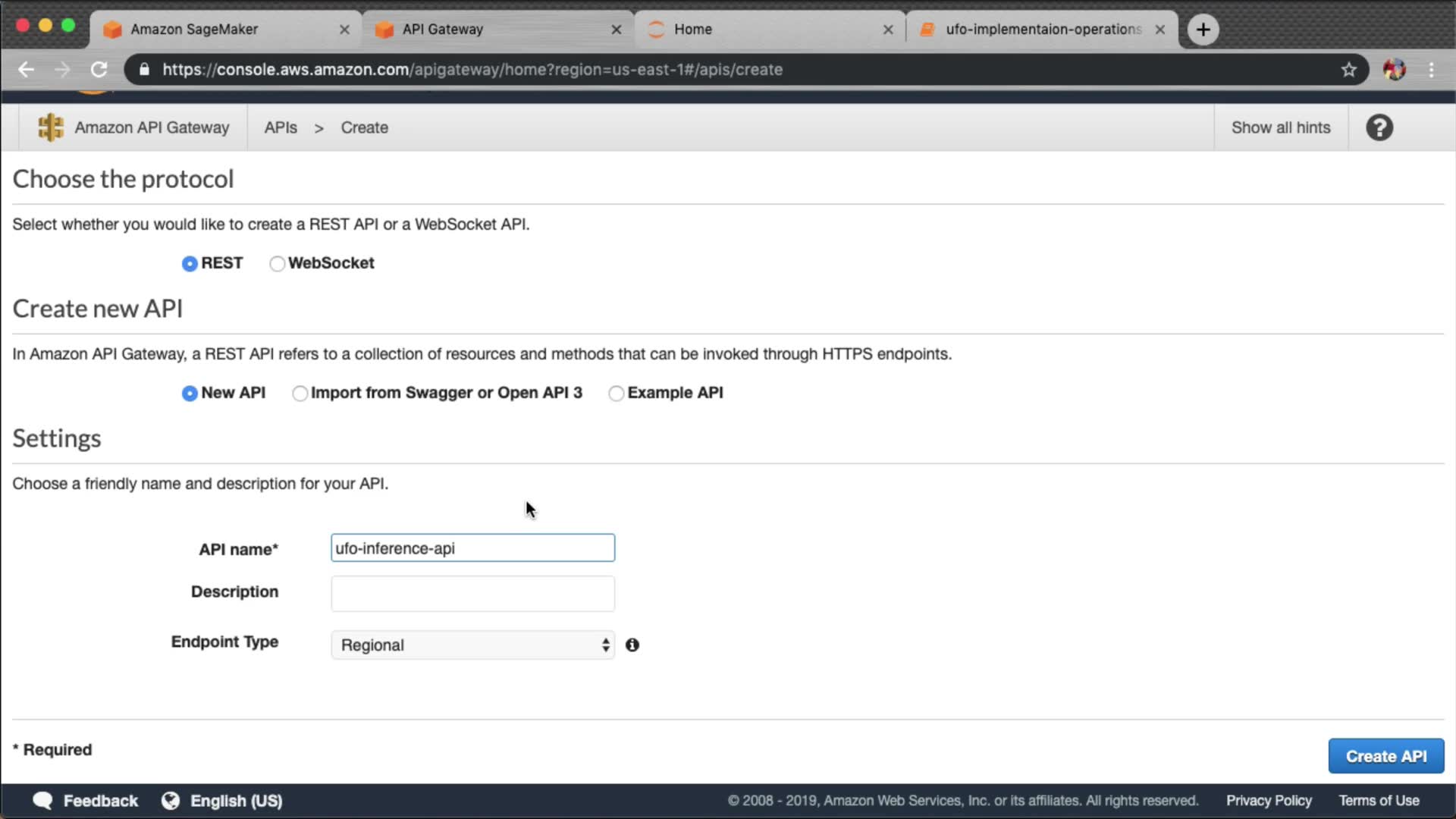Image resolution: width=1456 pixels, height=819 pixels.
Task: Switch to the ufo-implementaion-operations tab
Action: coord(1043,30)
